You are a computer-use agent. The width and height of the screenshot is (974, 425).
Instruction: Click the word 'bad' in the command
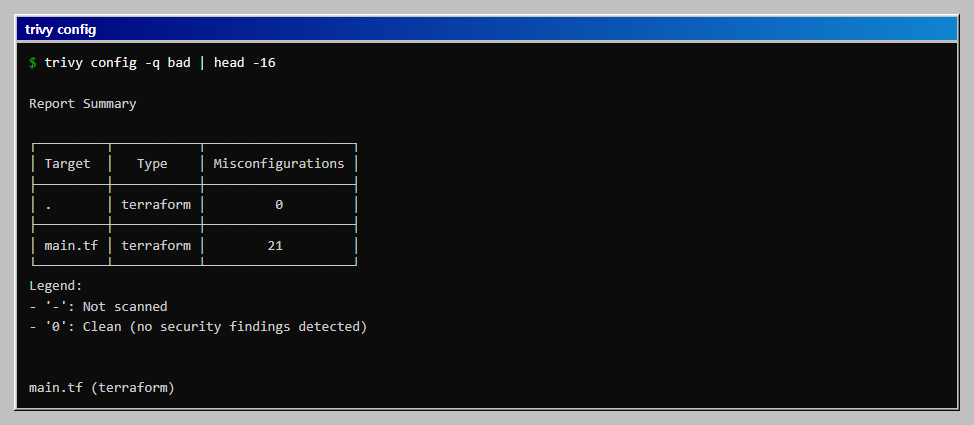point(179,63)
